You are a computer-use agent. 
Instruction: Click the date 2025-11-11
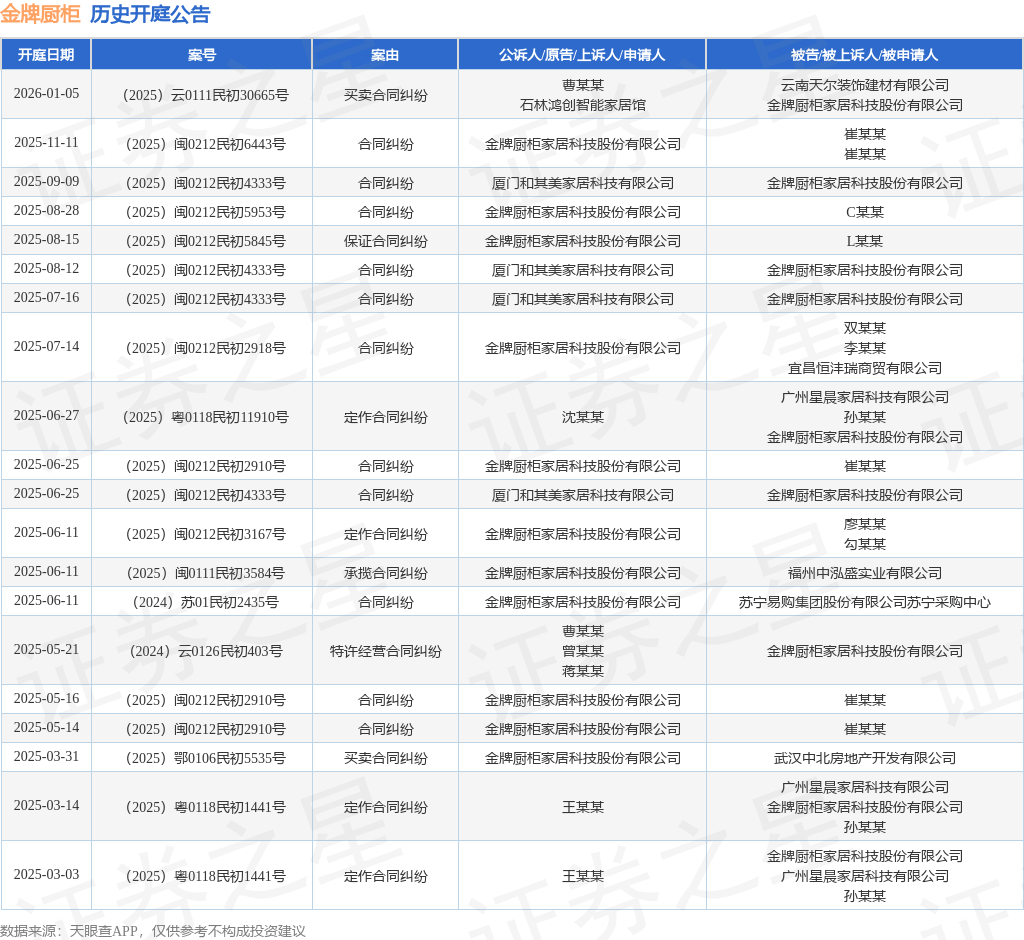(46, 142)
